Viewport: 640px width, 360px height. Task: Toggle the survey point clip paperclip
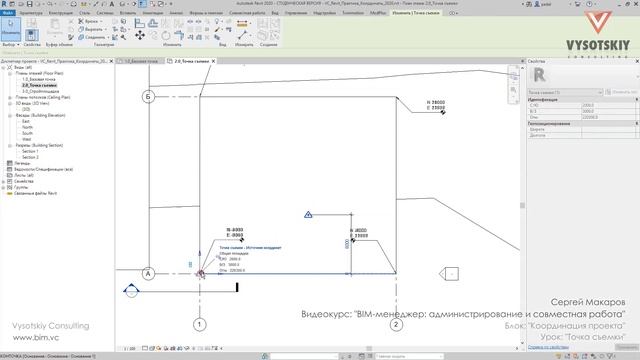point(190,264)
